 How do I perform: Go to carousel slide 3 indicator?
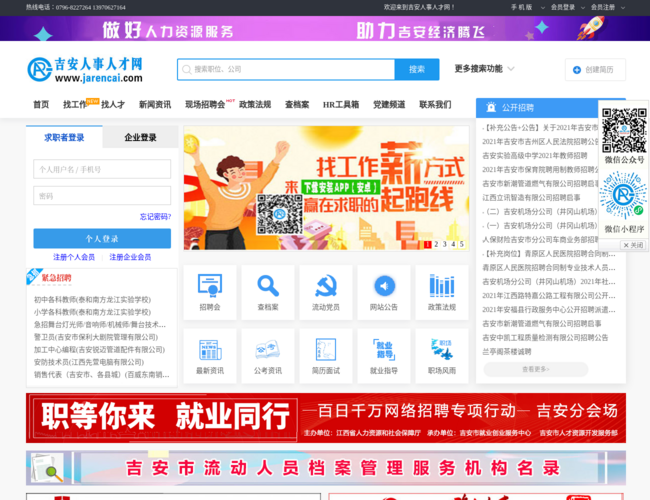point(445,244)
